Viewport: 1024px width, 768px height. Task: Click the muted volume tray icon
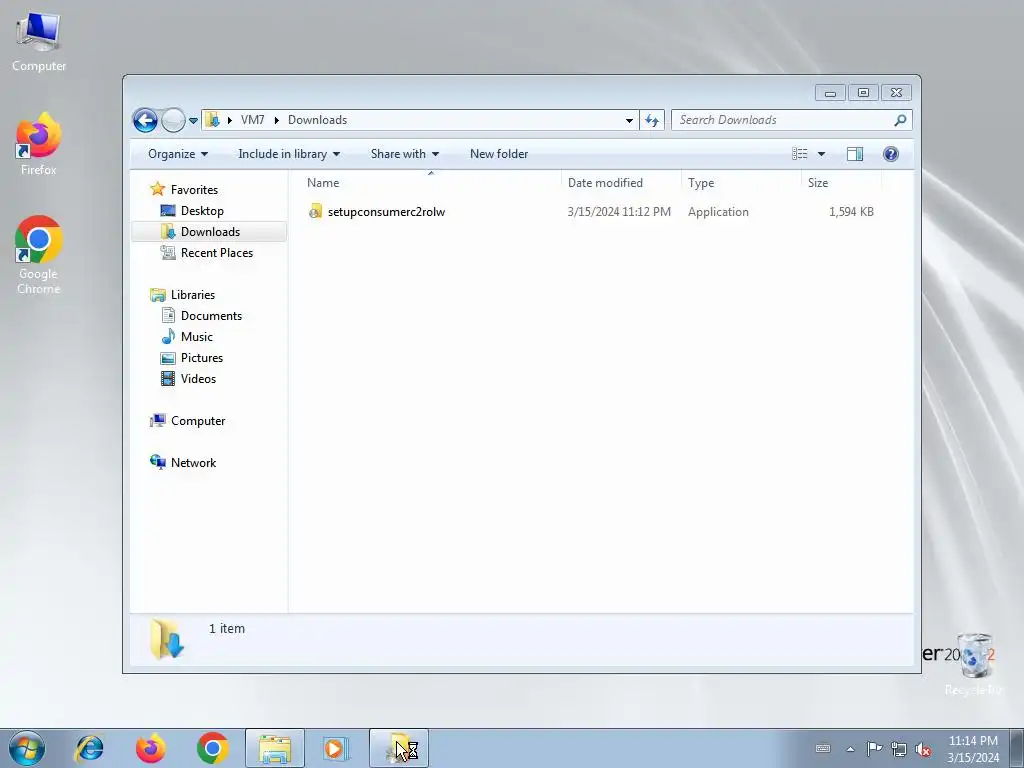[x=923, y=749]
